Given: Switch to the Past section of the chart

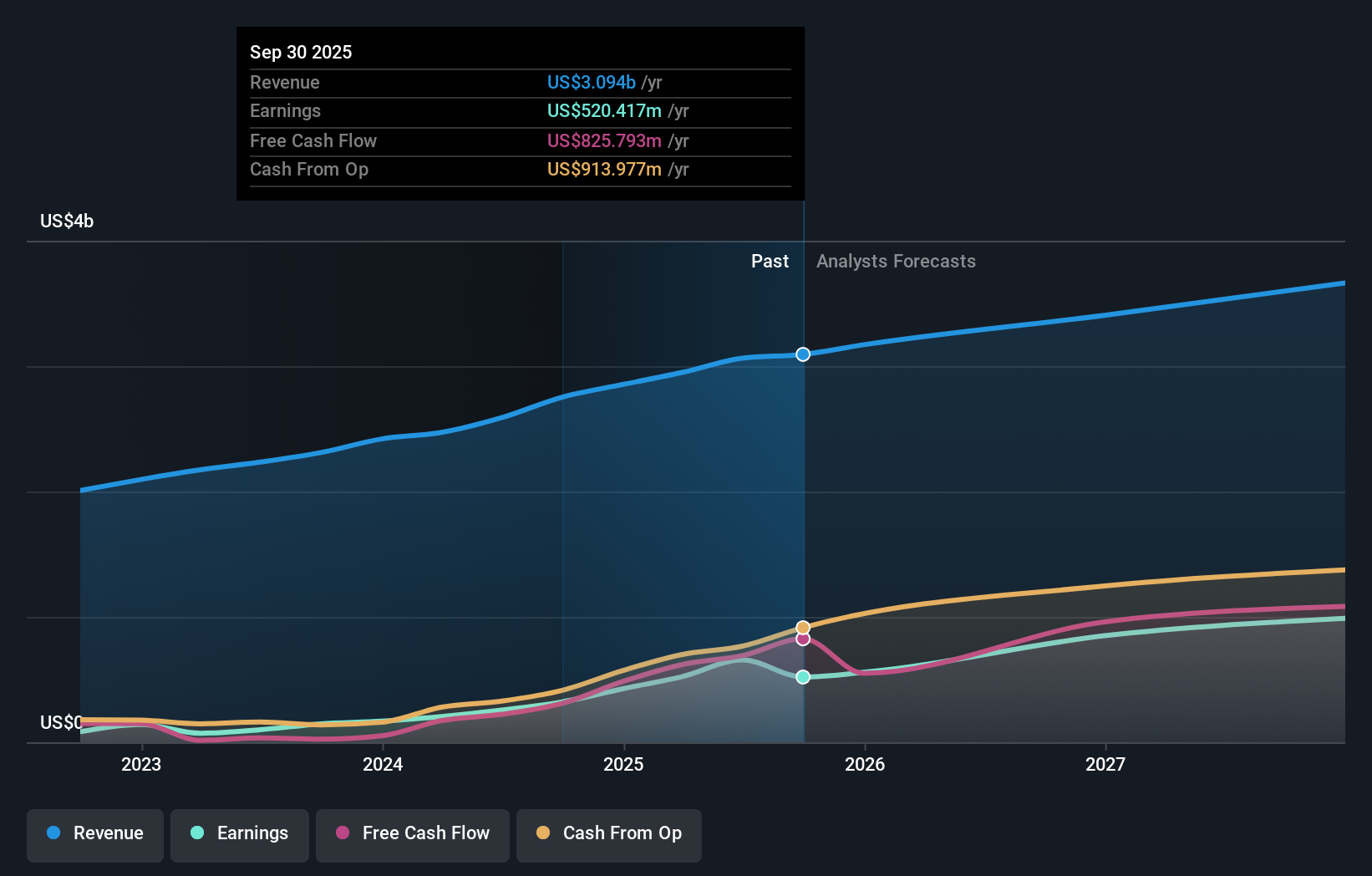Looking at the screenshot, I should pyautogui.click(x=770, y=261).
